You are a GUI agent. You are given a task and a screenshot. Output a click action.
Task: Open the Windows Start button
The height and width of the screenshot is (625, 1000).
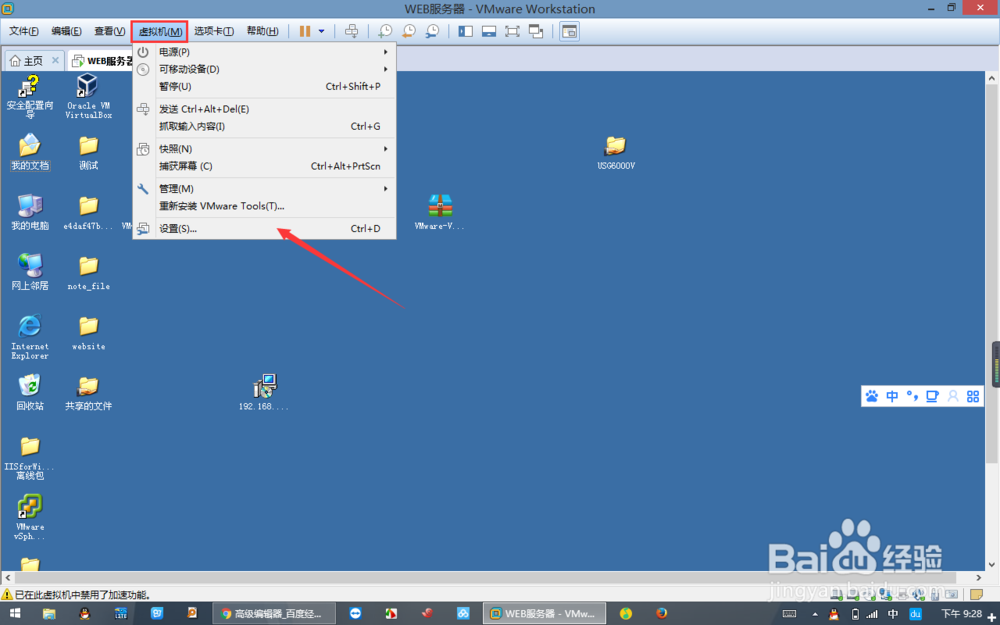pos(15,614)
